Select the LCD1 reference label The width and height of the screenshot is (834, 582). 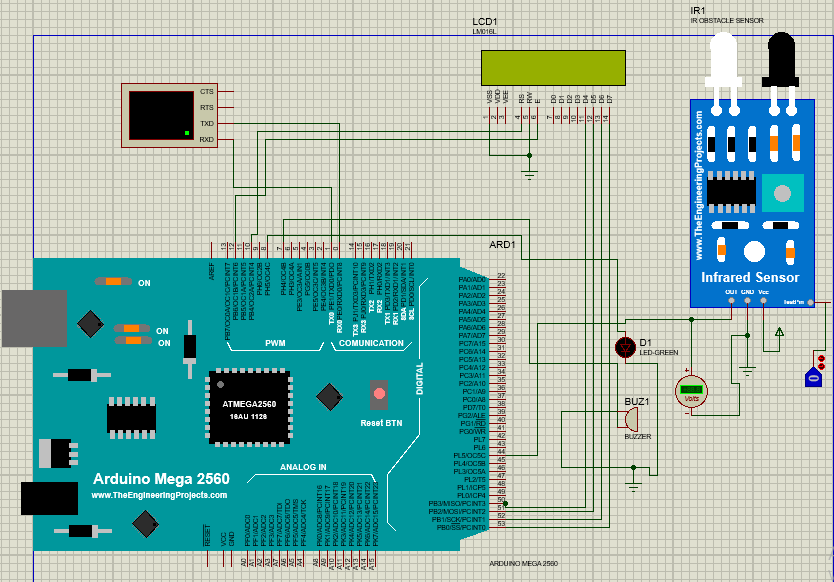click(485, 22)
